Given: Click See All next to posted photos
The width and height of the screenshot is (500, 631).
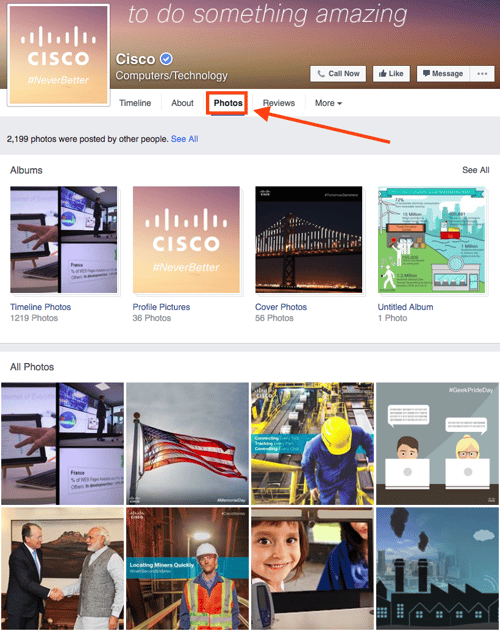Looking at the screenshot, I should [184, 139].
